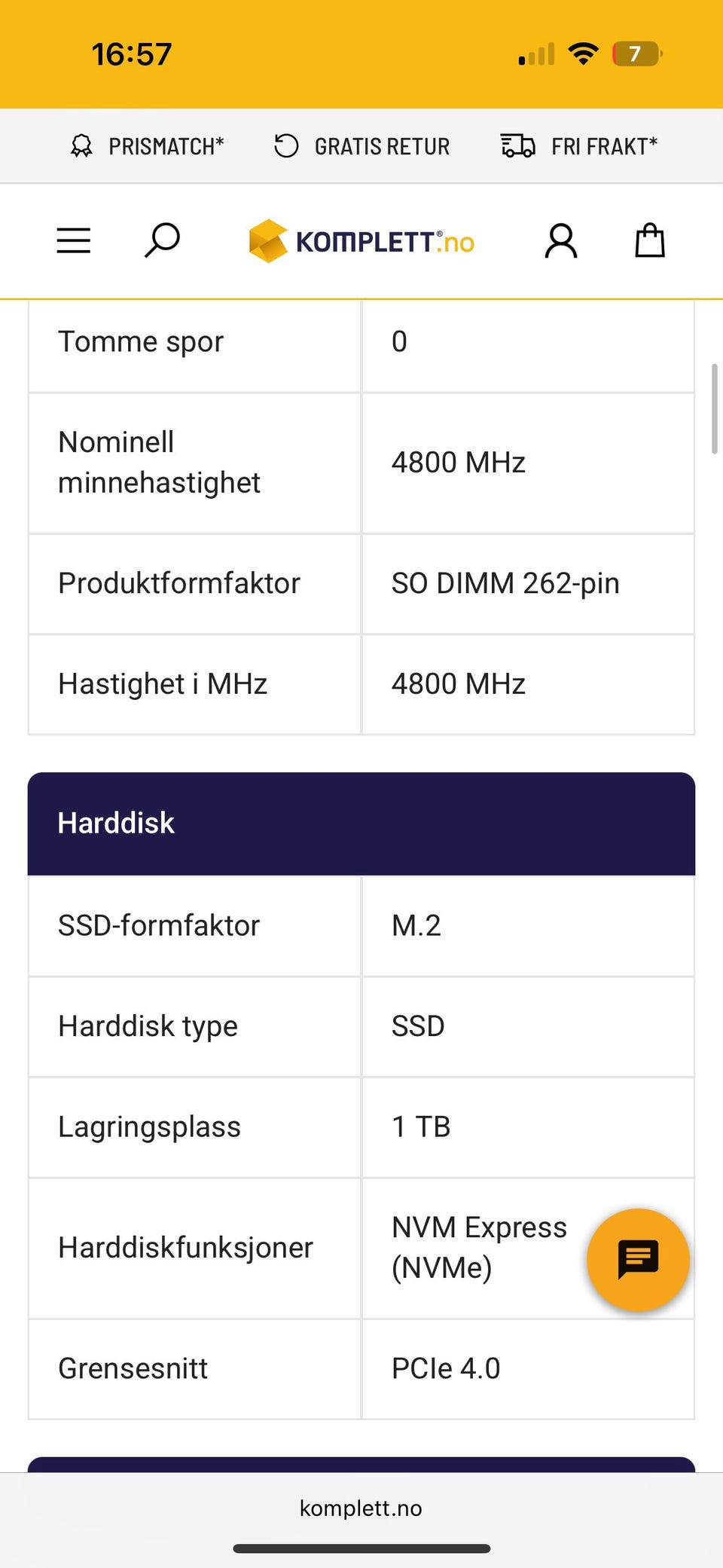Image resolution: width=723 pixels, height=1568 pixels.
Task: Open the shopping bag cart
Action: coord(650,241)
